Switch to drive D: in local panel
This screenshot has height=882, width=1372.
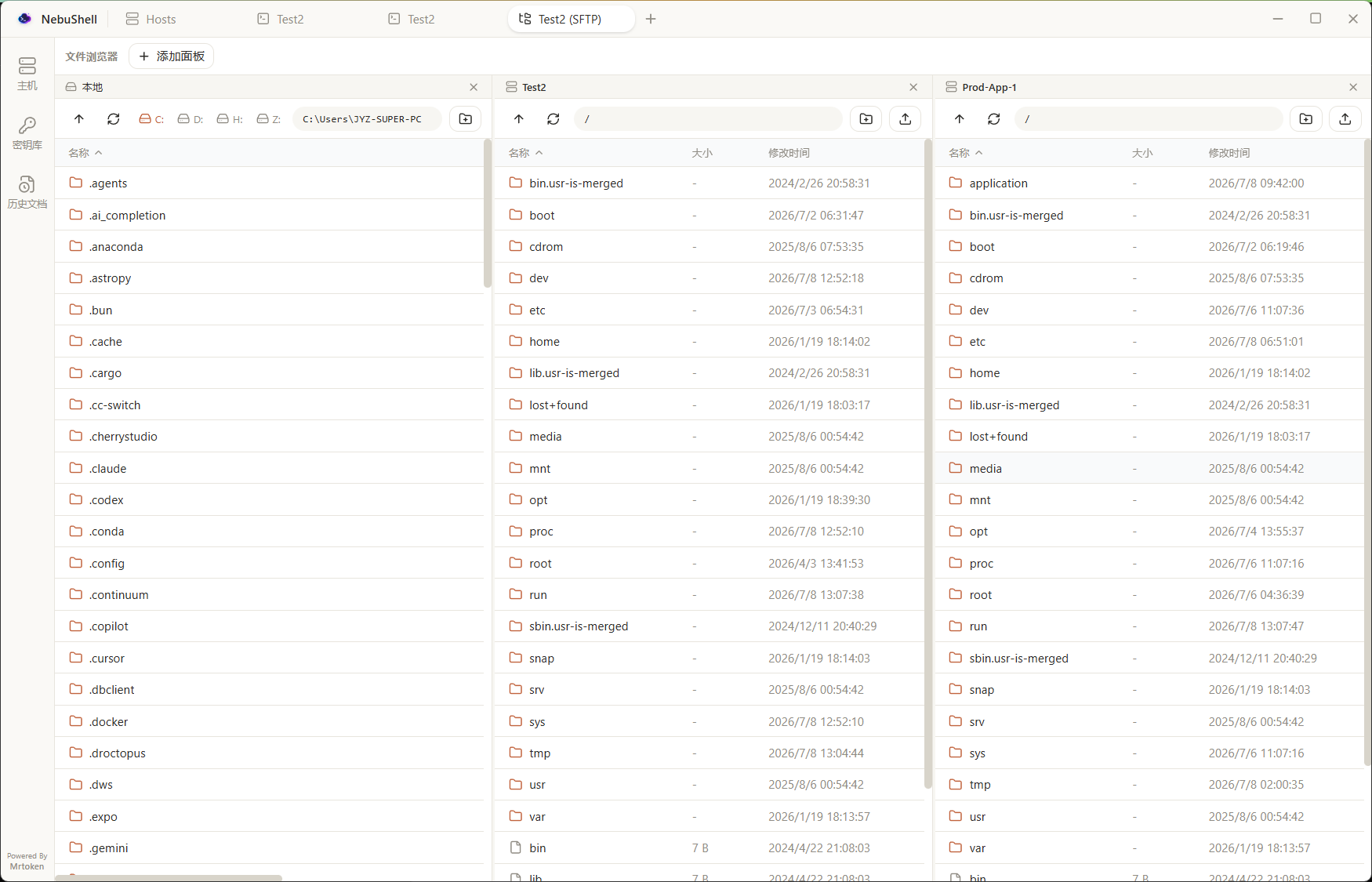click(x=191, y=119)
